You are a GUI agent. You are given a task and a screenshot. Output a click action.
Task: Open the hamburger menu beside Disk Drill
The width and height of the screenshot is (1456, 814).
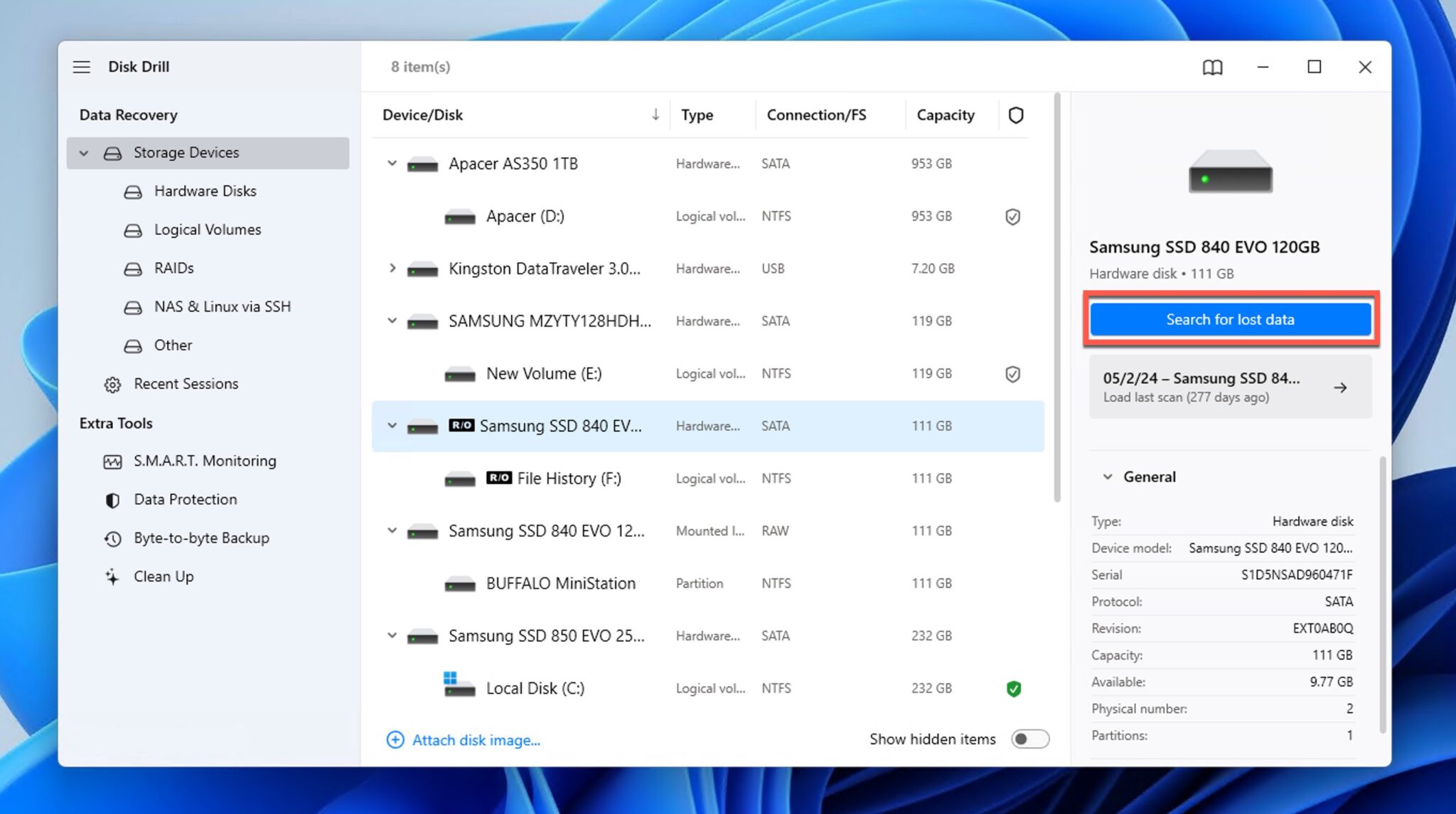click(x=82, y=67)
